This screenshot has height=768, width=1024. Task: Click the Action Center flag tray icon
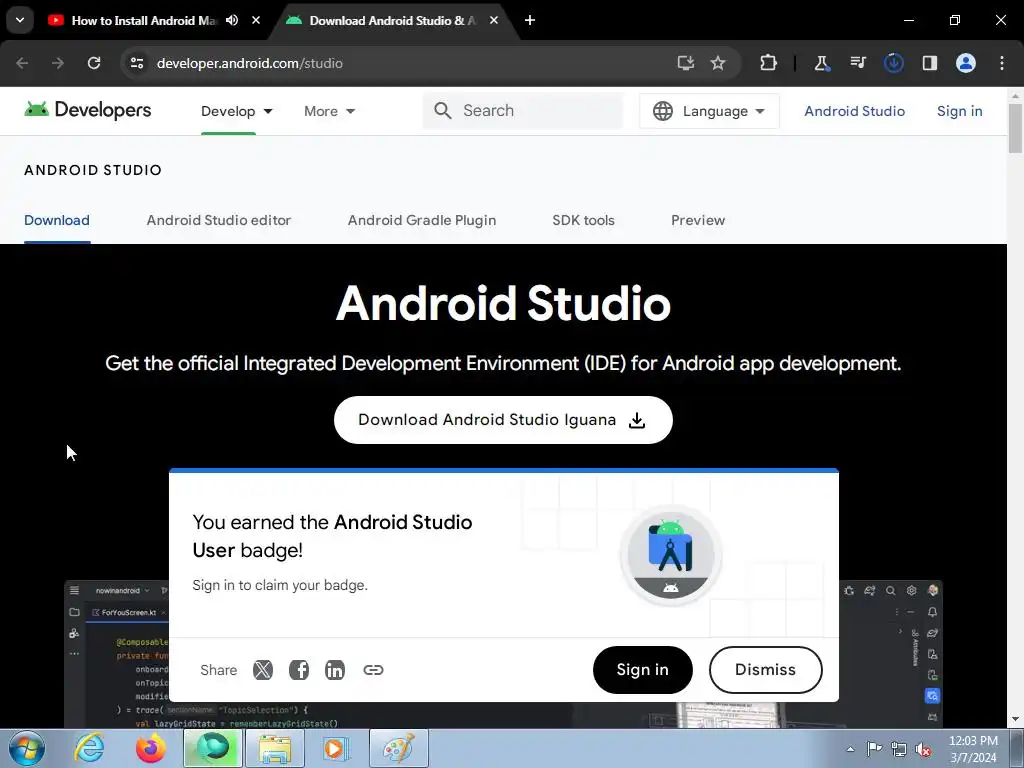[874, 750]
